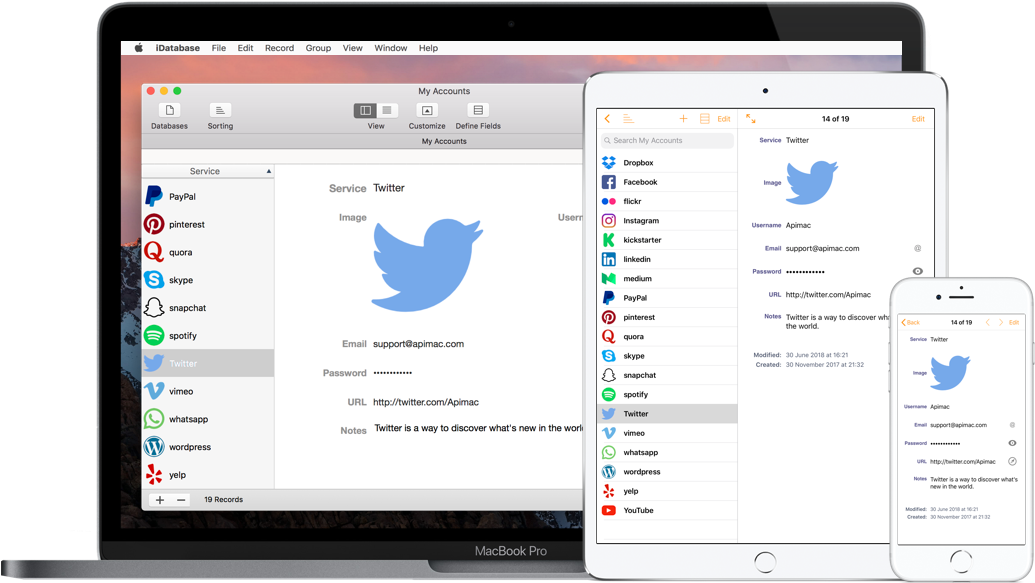The height and width of the screenshot is (583, 1035).
Task: Select whatsapp in the iPad list
Action: click(667, 452)
